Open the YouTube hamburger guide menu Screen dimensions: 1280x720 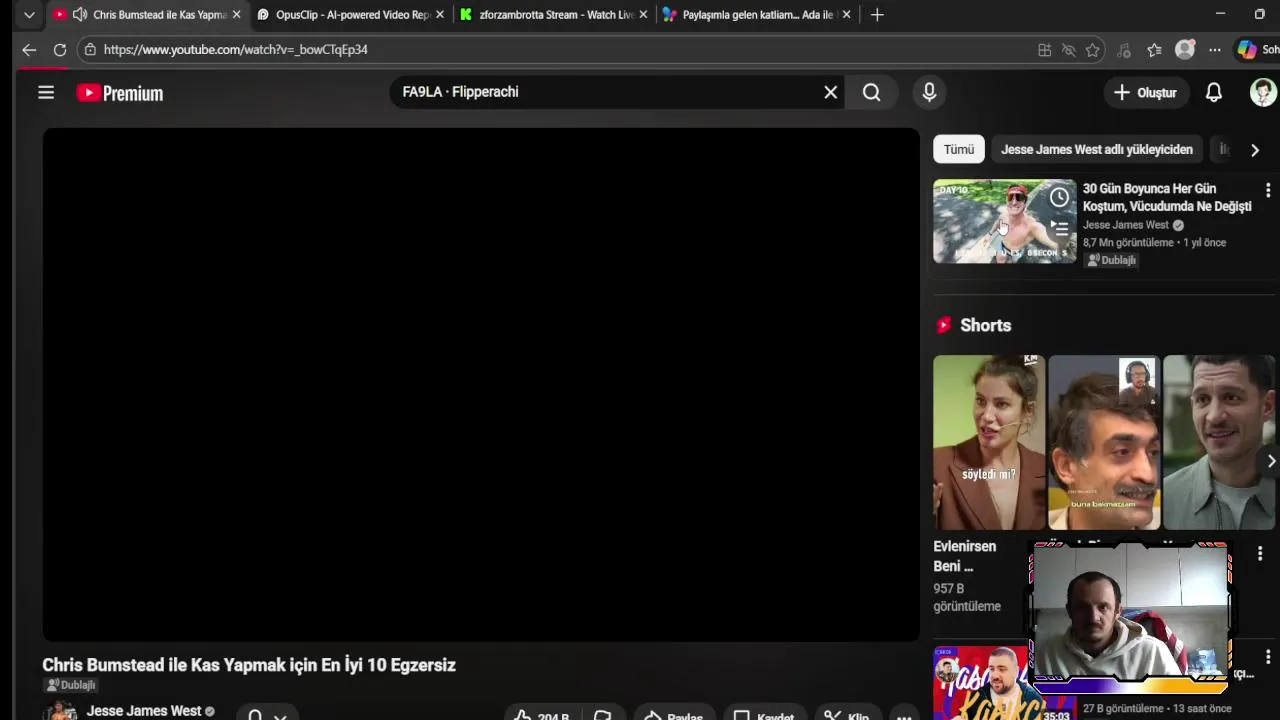pos(46,93)
